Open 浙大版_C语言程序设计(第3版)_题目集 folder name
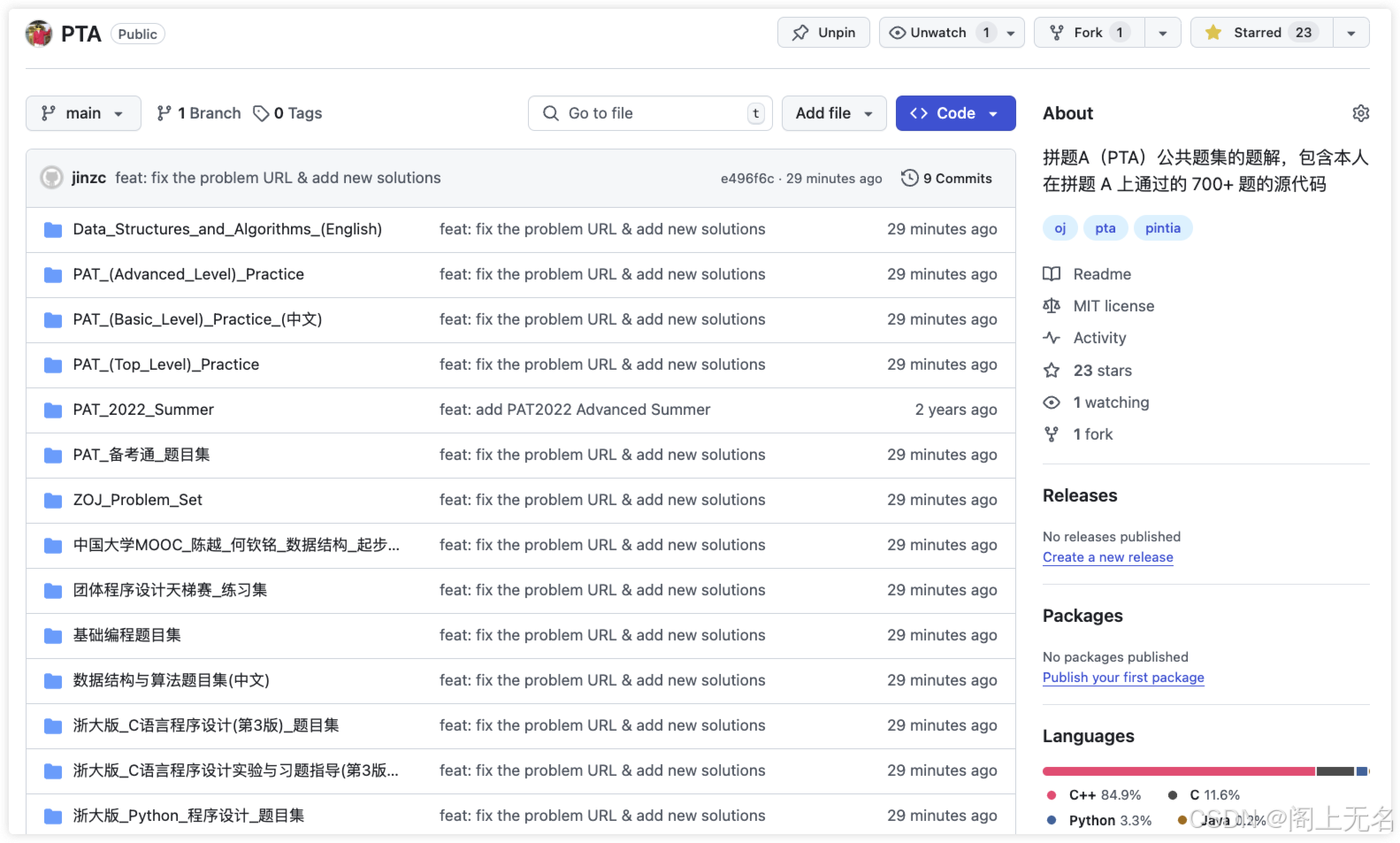1400x843 pixels. click(x=206, y=725)
